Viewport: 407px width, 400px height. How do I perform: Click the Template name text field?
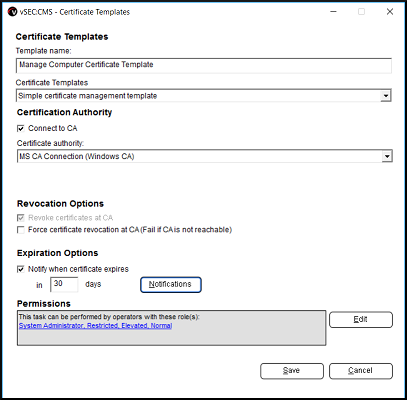[204, 65]
